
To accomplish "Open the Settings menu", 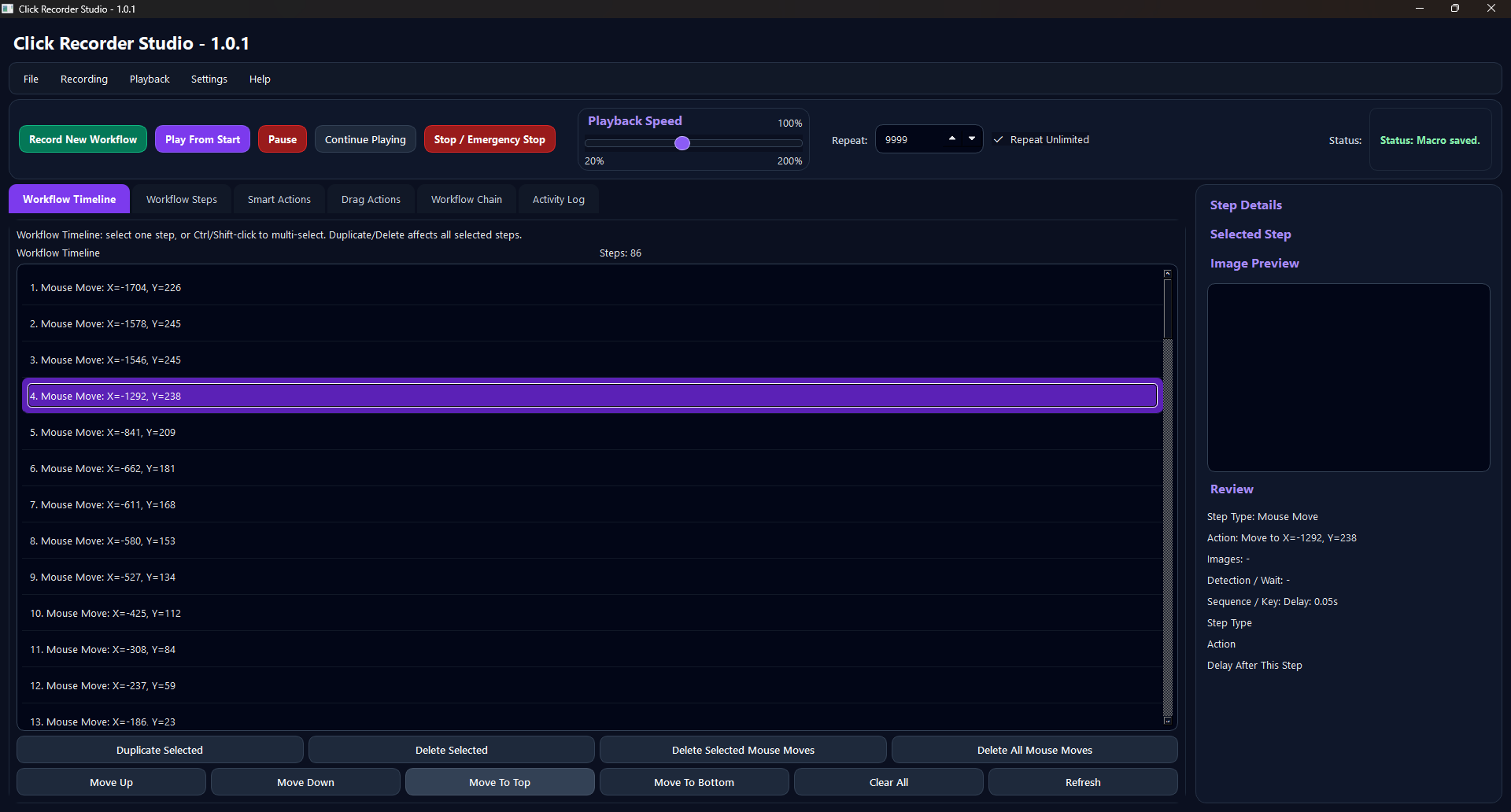I will (x=209, y=79).
